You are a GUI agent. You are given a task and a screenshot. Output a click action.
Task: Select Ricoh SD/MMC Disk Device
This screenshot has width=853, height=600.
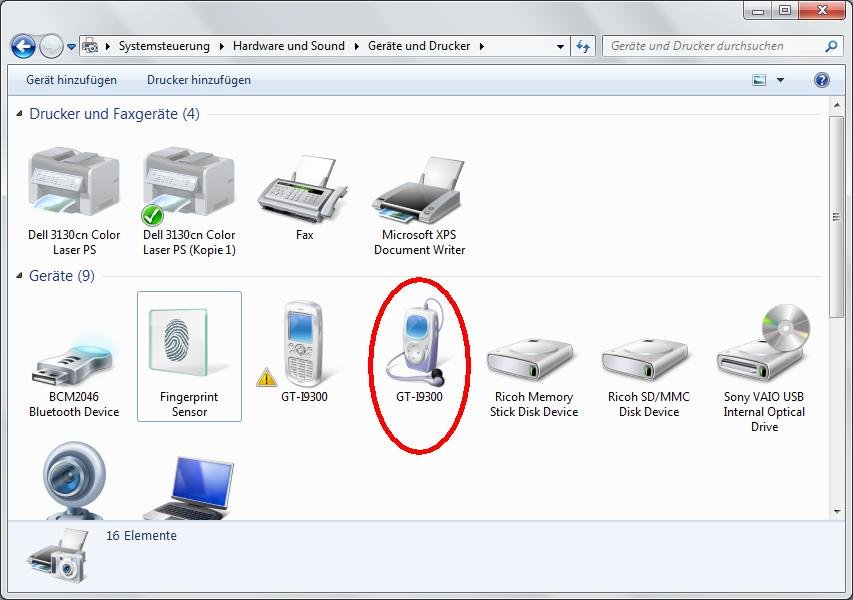(648, 378)
